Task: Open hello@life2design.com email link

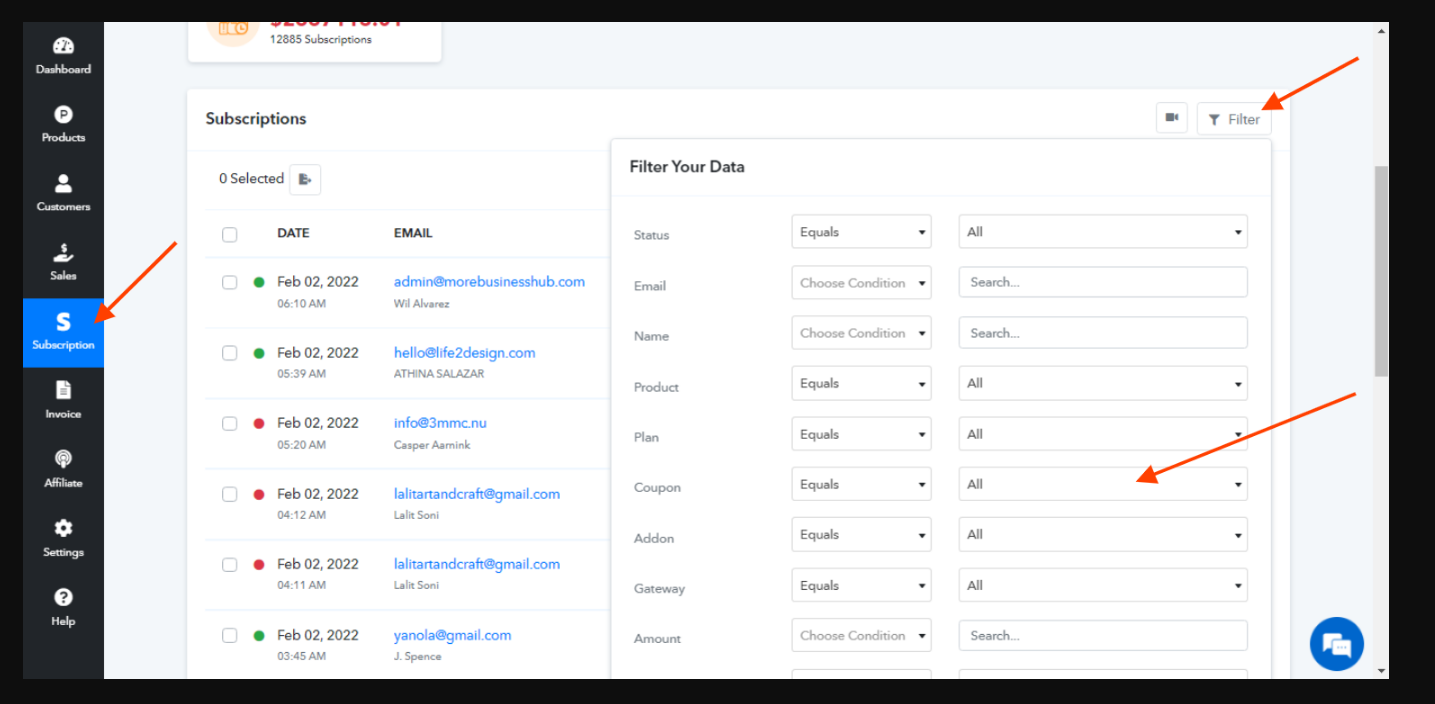Action: (x=464, y=353)
